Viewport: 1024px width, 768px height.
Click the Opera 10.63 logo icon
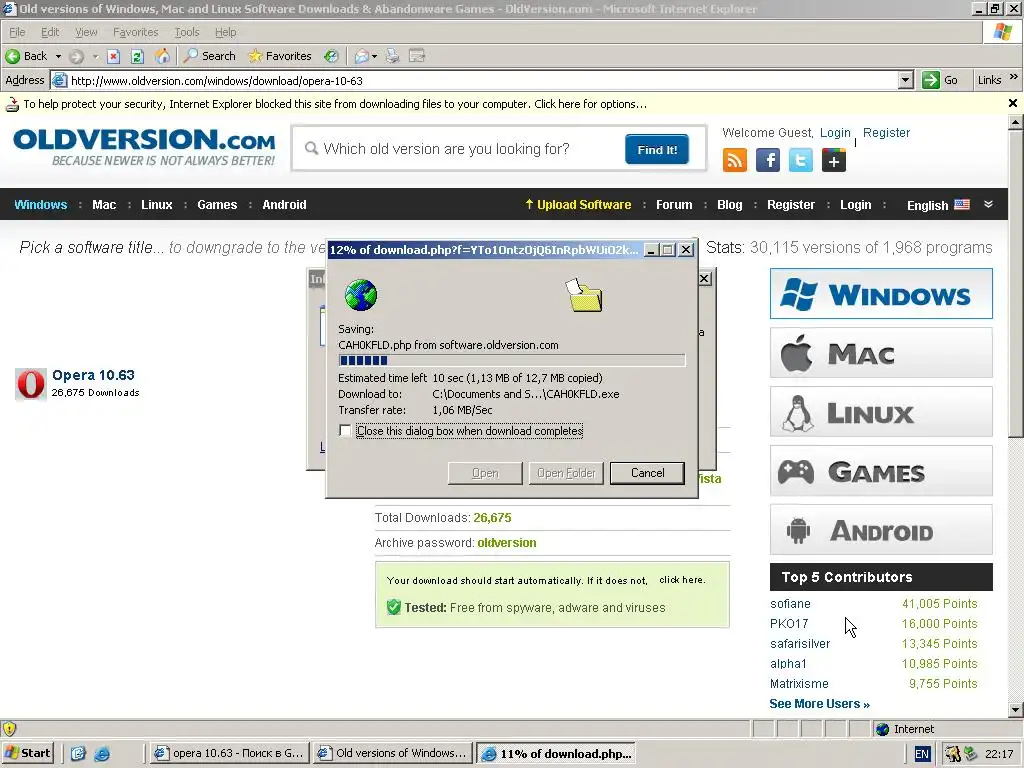click(x=31, y=383)
